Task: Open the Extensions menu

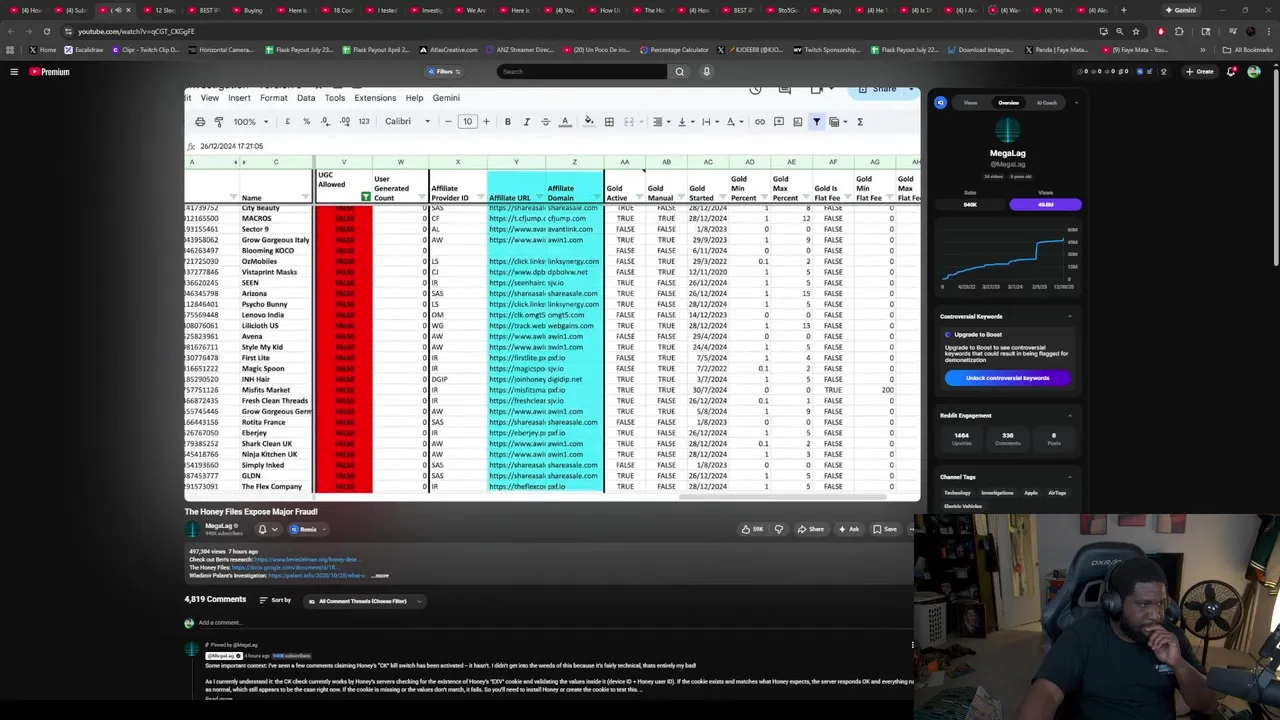Action: 375,98
